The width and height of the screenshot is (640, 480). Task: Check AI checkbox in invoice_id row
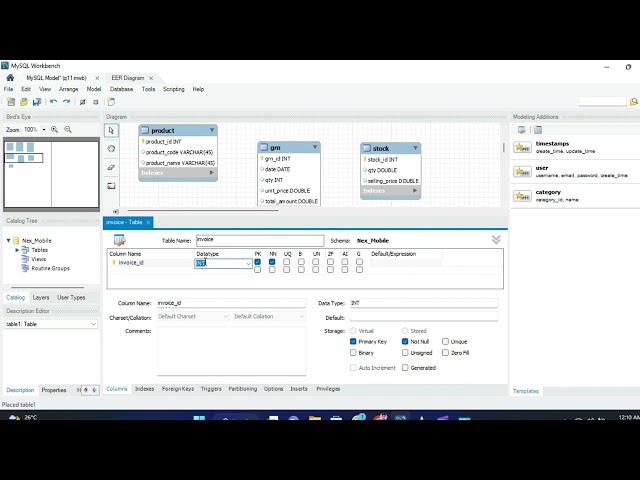point(345,262)
